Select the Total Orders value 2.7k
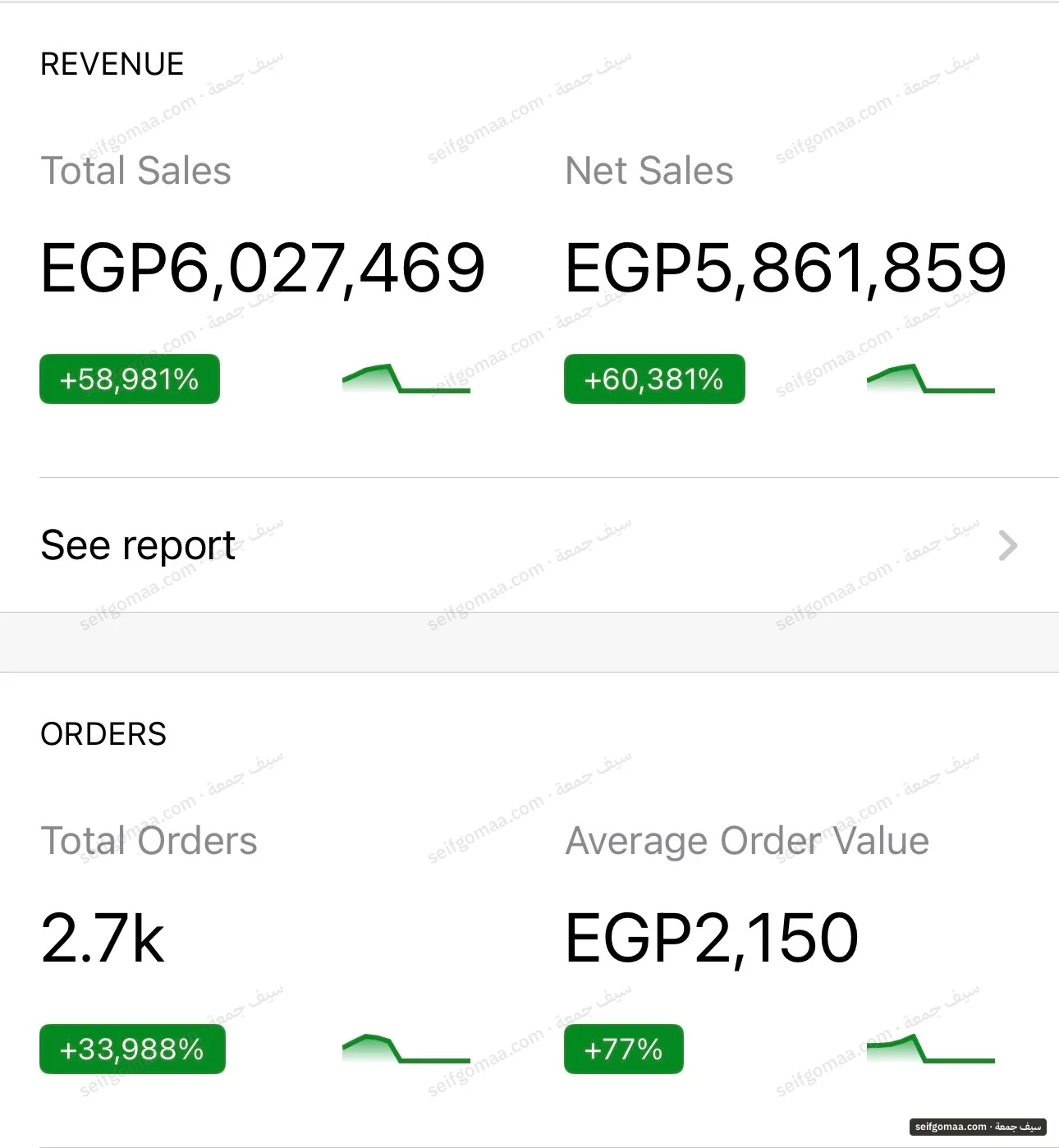The image size is (1059, 1148). click(x=103, y=938)
